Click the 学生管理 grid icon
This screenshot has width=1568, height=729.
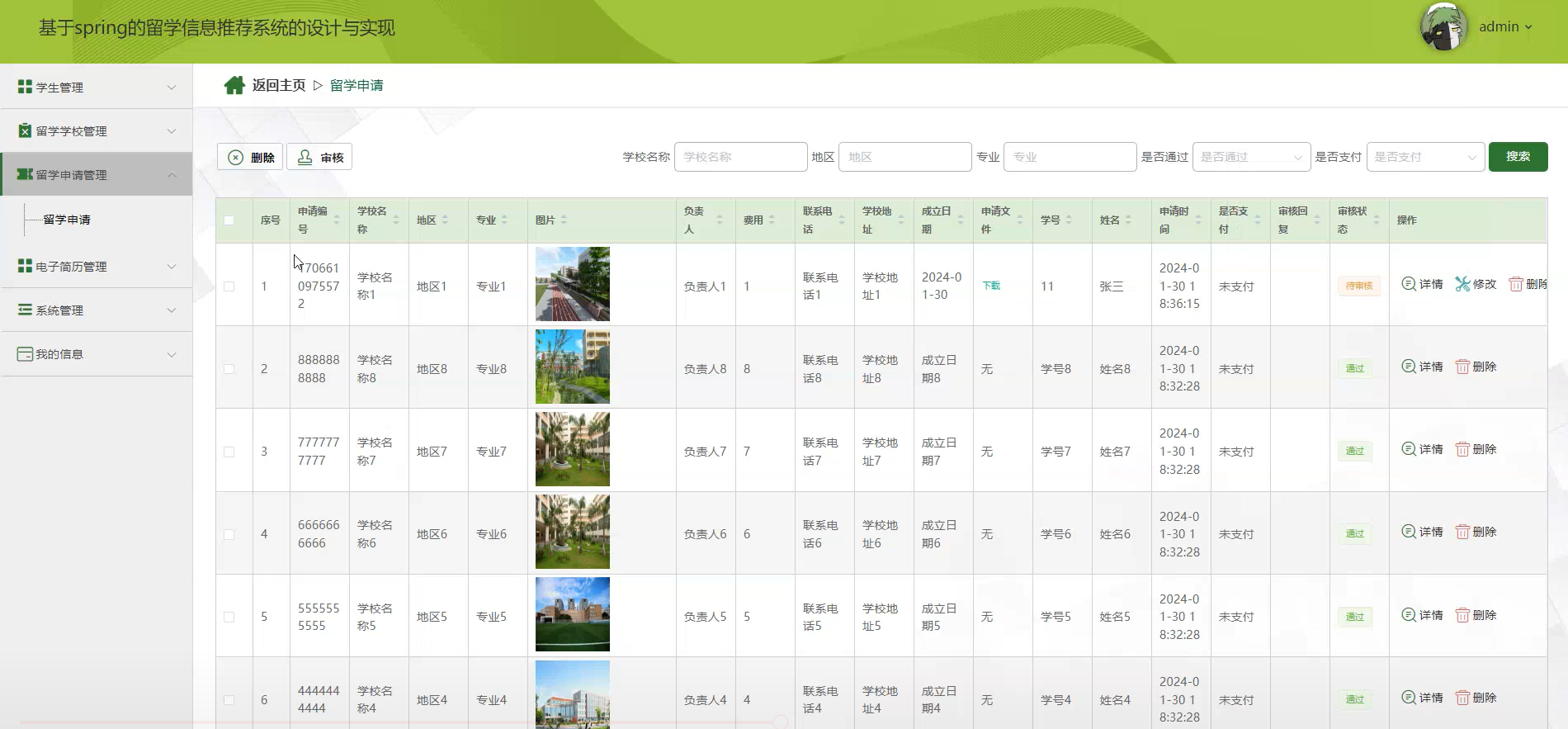pyautogui.click(x=25, y=87)
